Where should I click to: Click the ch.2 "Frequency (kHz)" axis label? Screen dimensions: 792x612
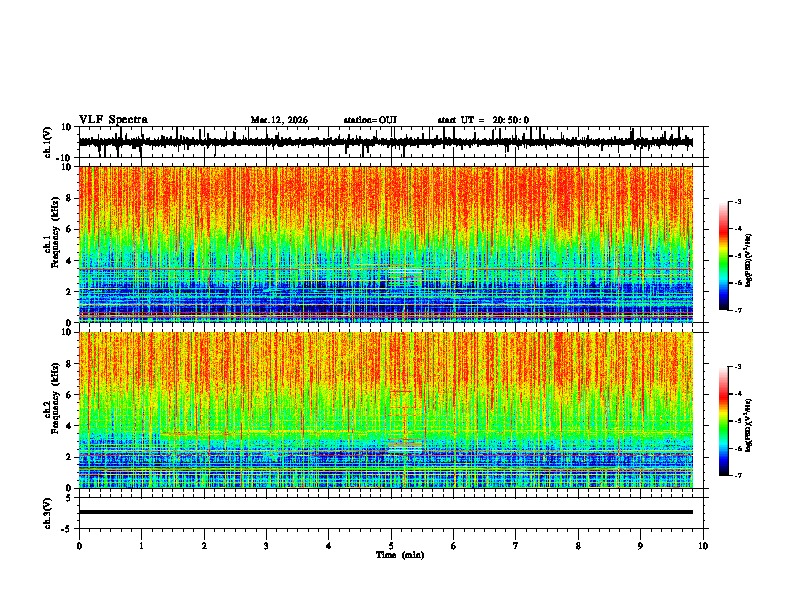pyautogui.click(x=55, y=398)
